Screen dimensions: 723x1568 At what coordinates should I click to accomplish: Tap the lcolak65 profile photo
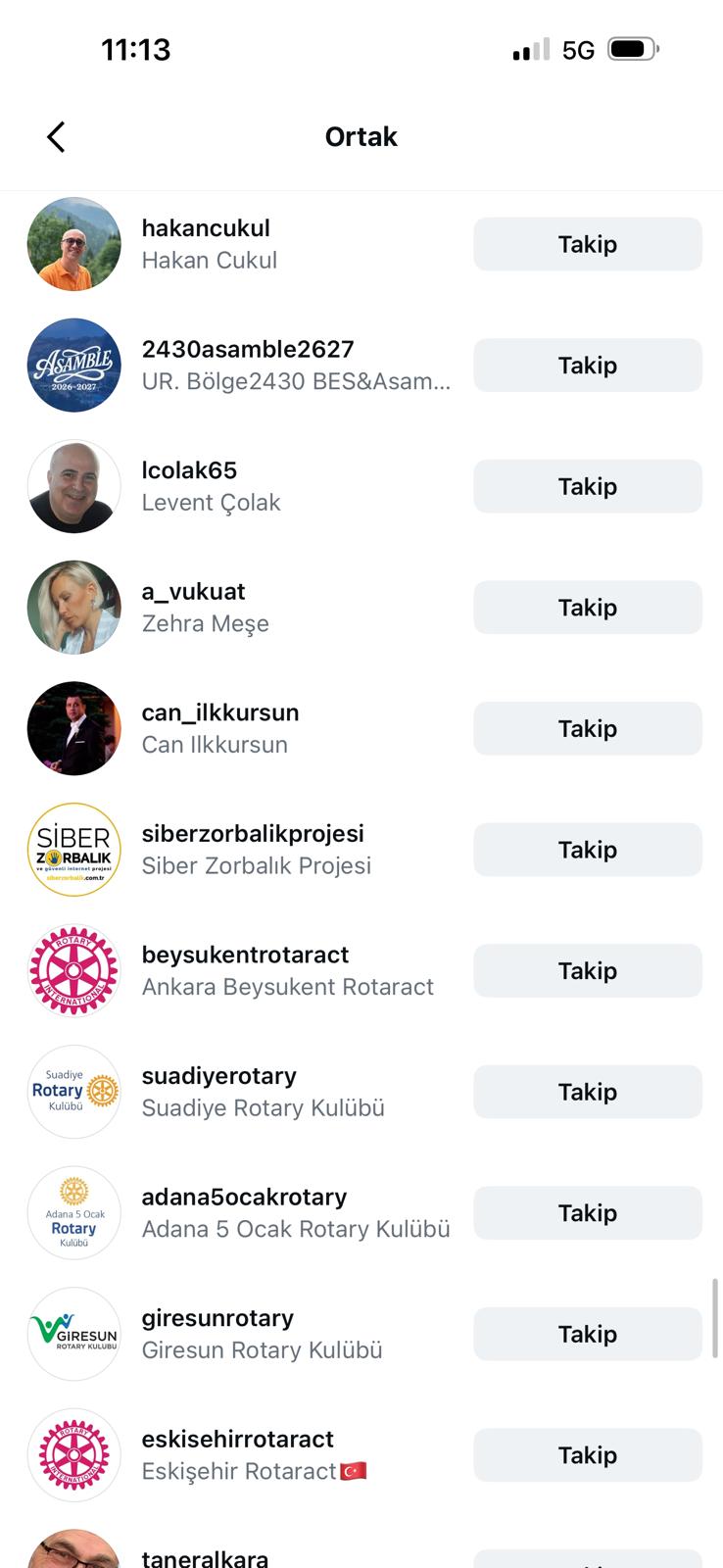click(x=74, y=486)
